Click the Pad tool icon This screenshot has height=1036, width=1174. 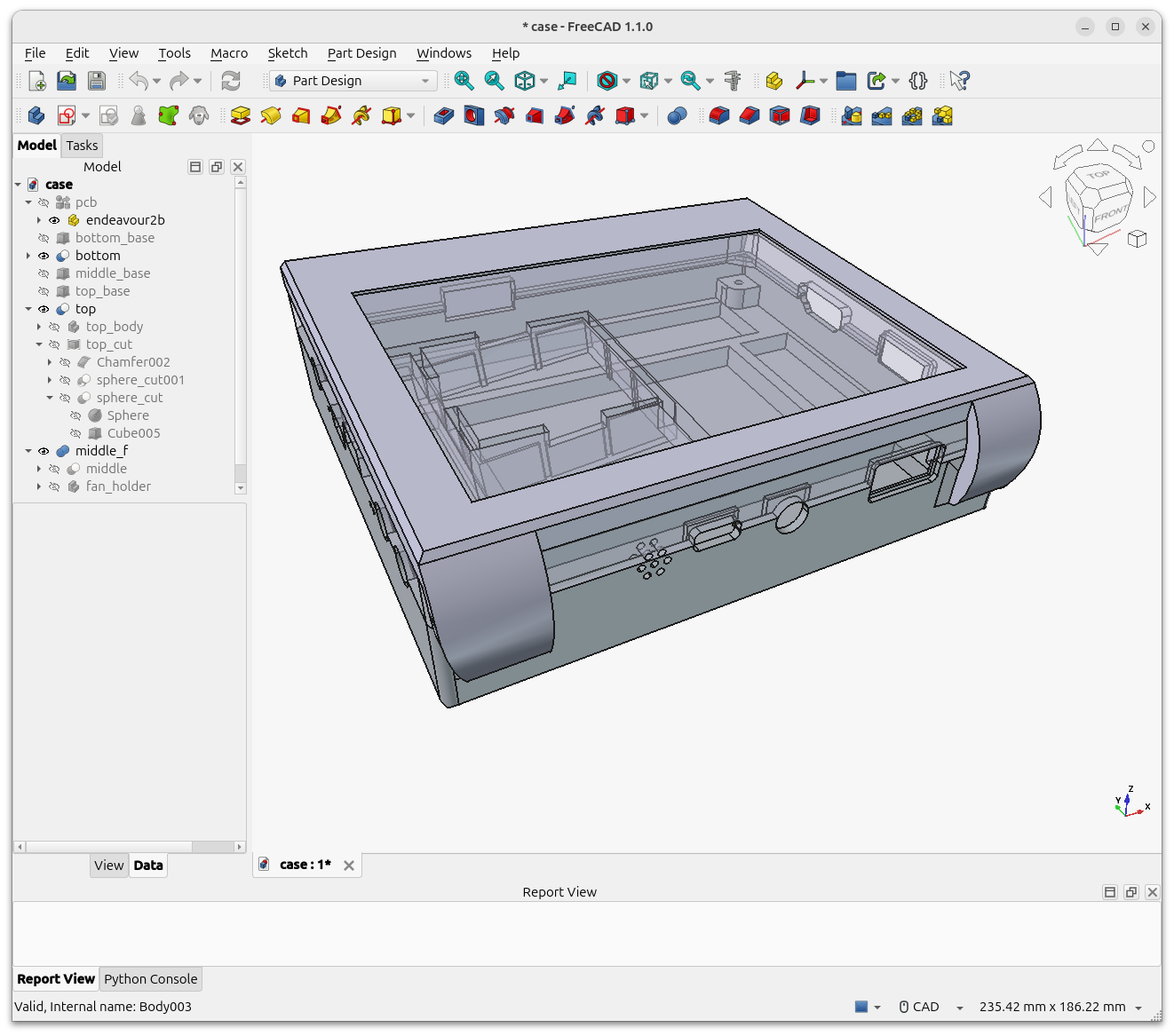(240, 115)
